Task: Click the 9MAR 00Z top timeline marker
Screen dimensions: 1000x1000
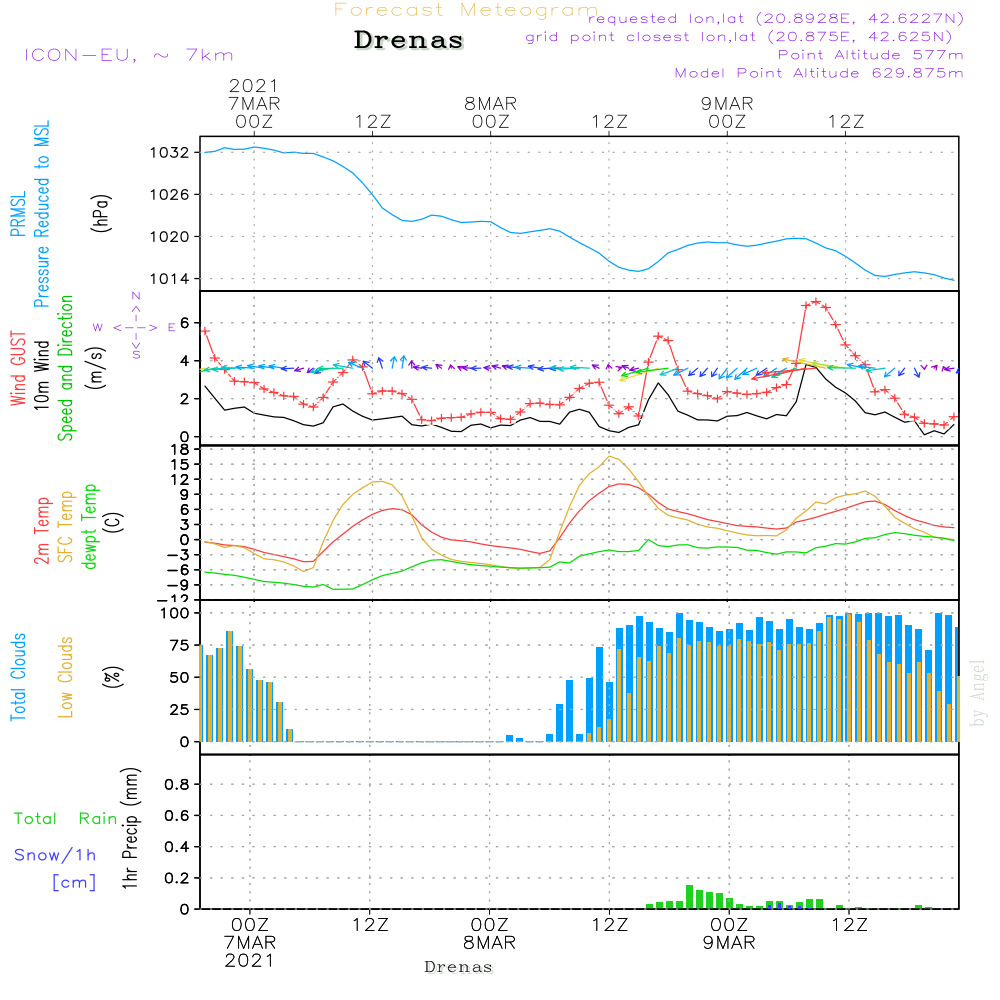Action: coord(727,112)
